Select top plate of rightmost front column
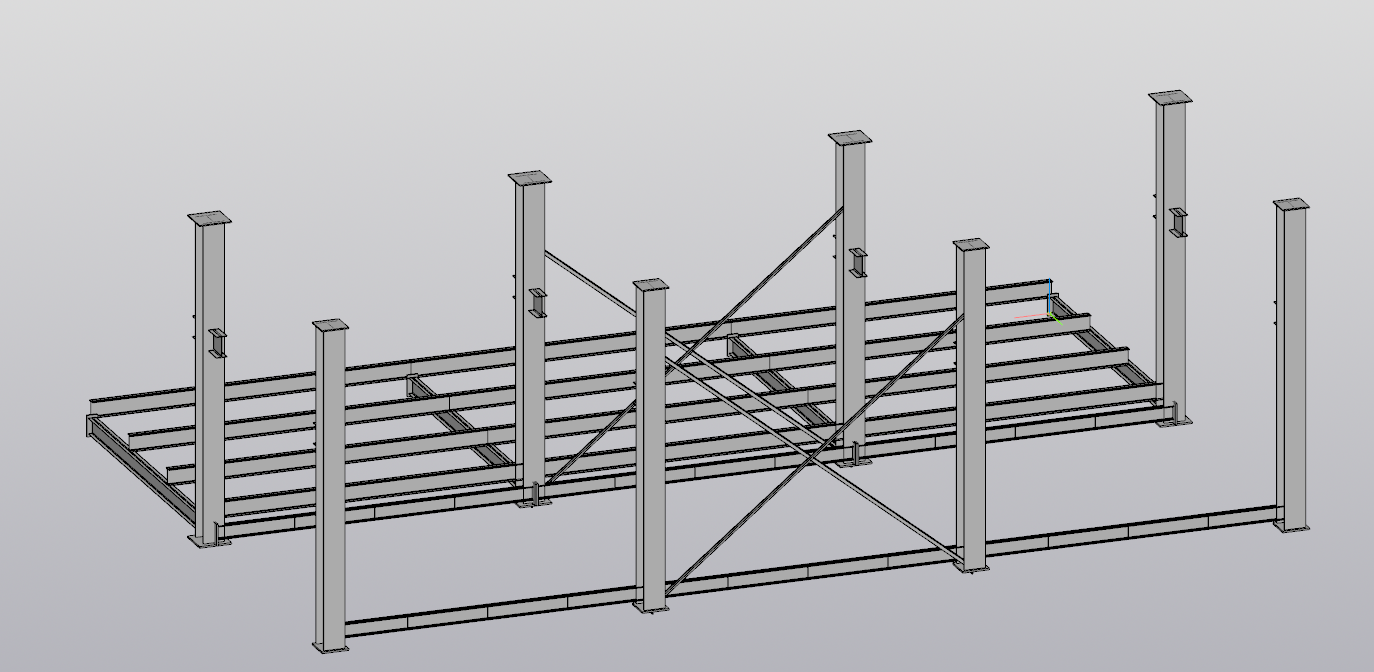The width and height of the screenshot is (1374, 672). (x=1291, y=204)
